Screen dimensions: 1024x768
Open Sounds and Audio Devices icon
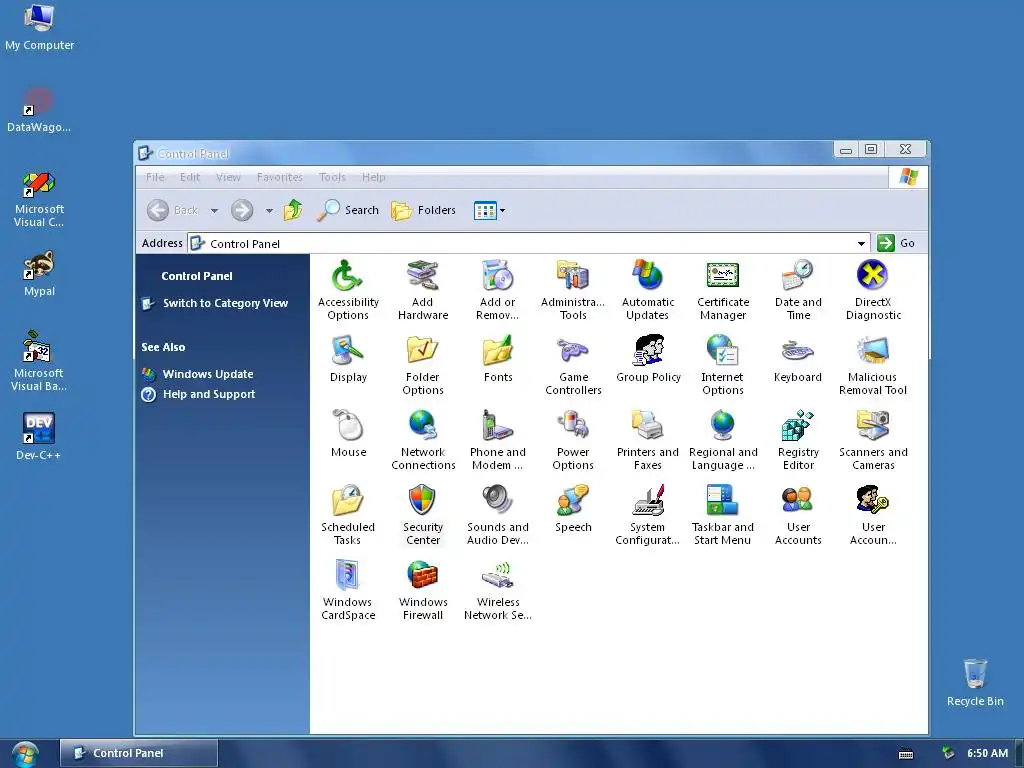[x=498, y=515]
